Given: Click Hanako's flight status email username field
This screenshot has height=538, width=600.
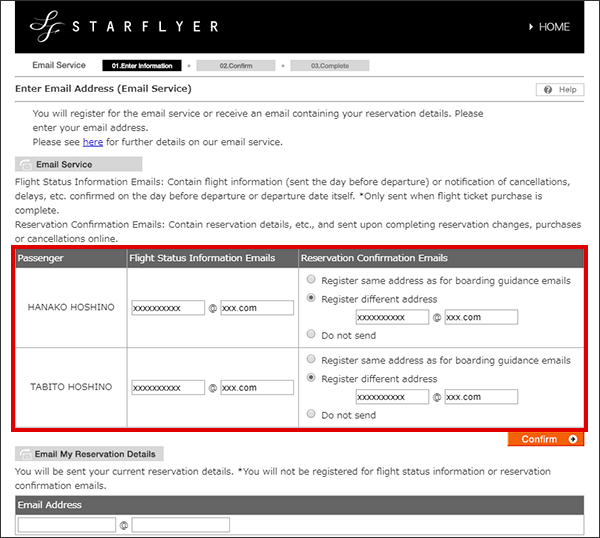Looking at the screenshot, I should pyautogui.click(x=167, y=308).
